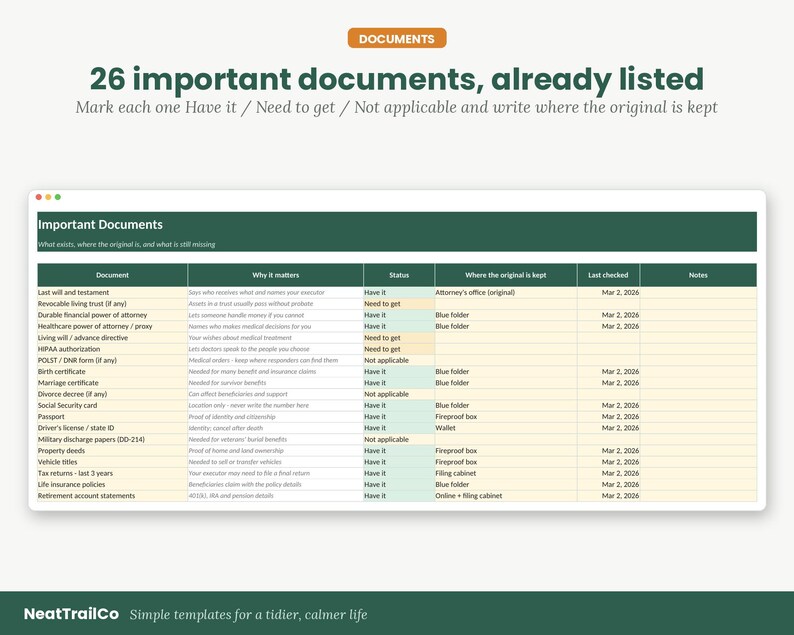Screen dimensions: 794x635
Task: Click the Marriage certificate cell
Action: (112, 383)
